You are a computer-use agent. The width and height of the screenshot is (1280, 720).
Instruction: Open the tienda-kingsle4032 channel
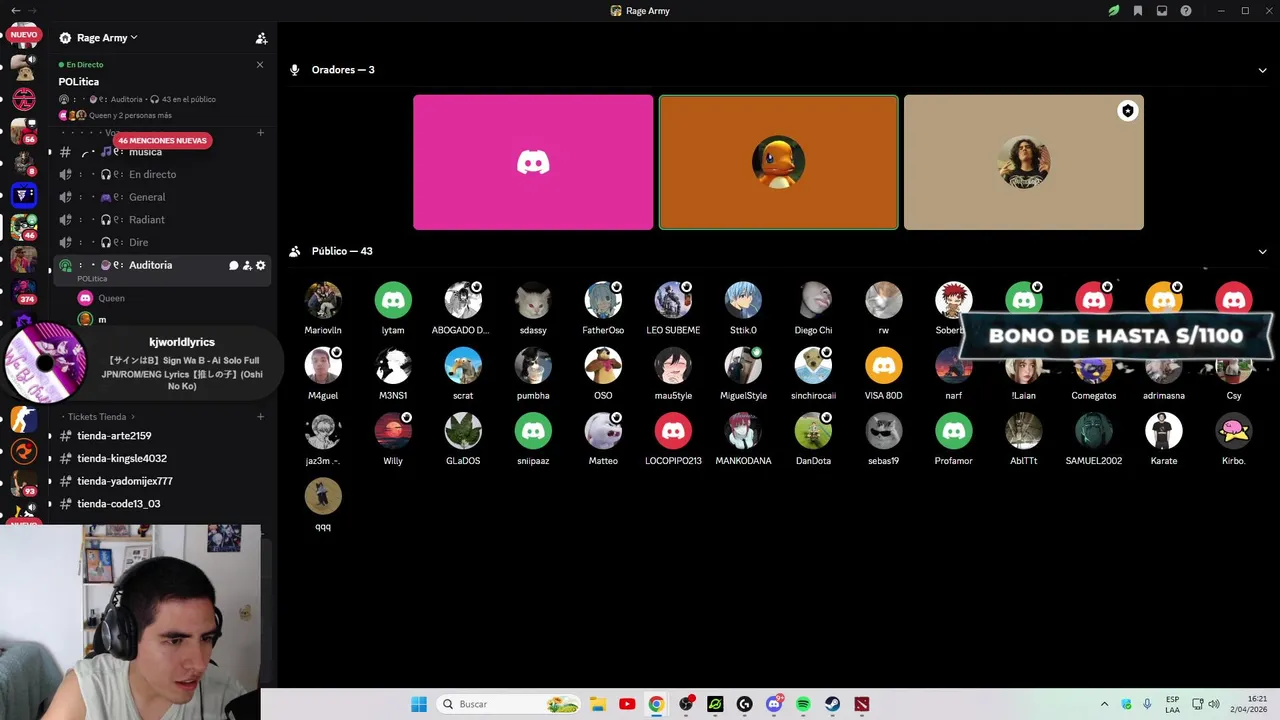pyautogui.click(x=163, y=458)
